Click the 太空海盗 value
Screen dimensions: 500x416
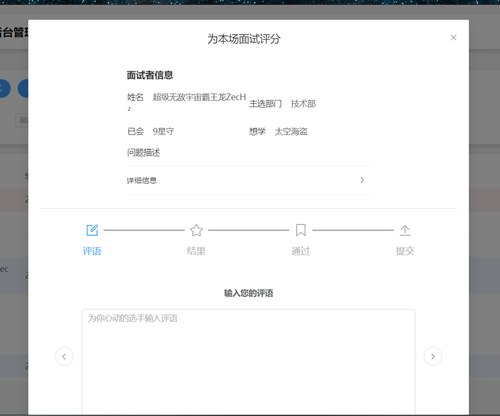[x=291, y=132]
